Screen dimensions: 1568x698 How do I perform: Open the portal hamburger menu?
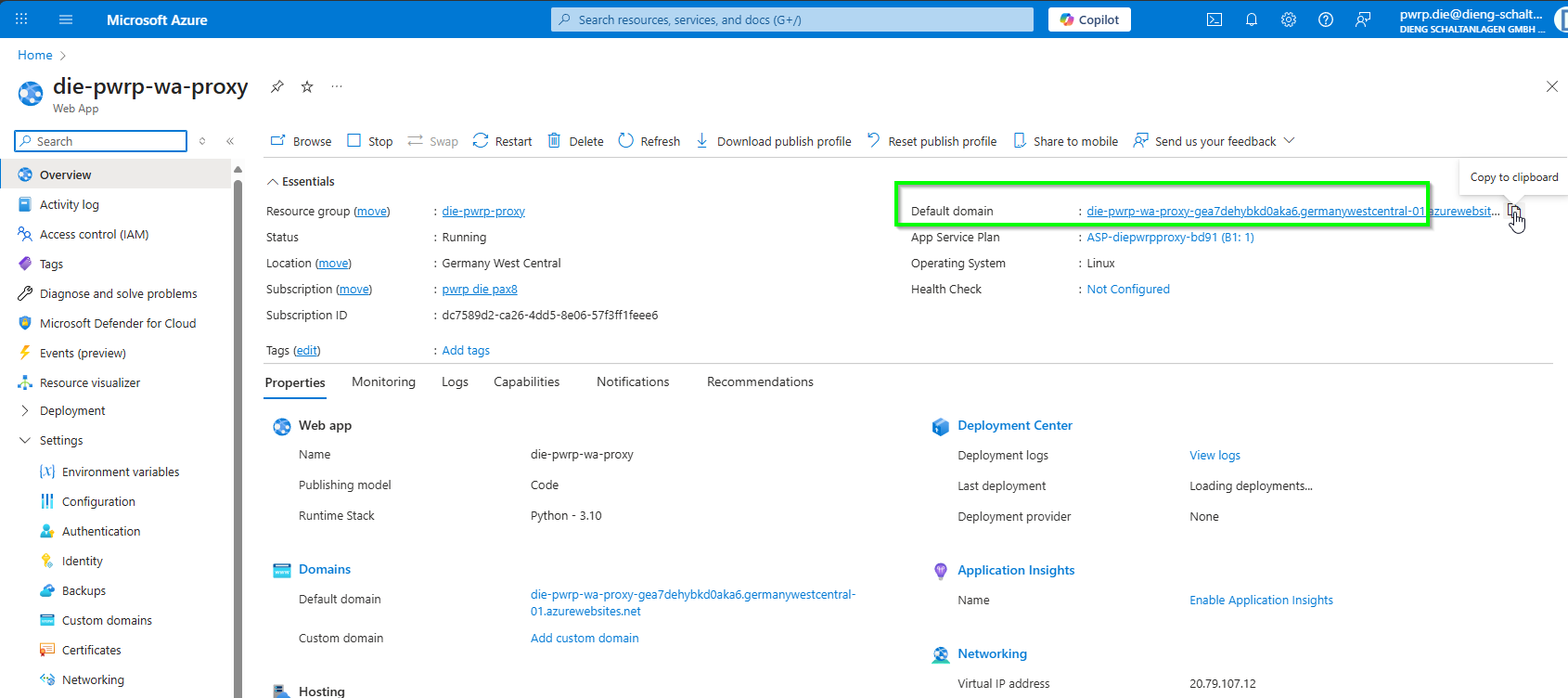click(66, 19)
